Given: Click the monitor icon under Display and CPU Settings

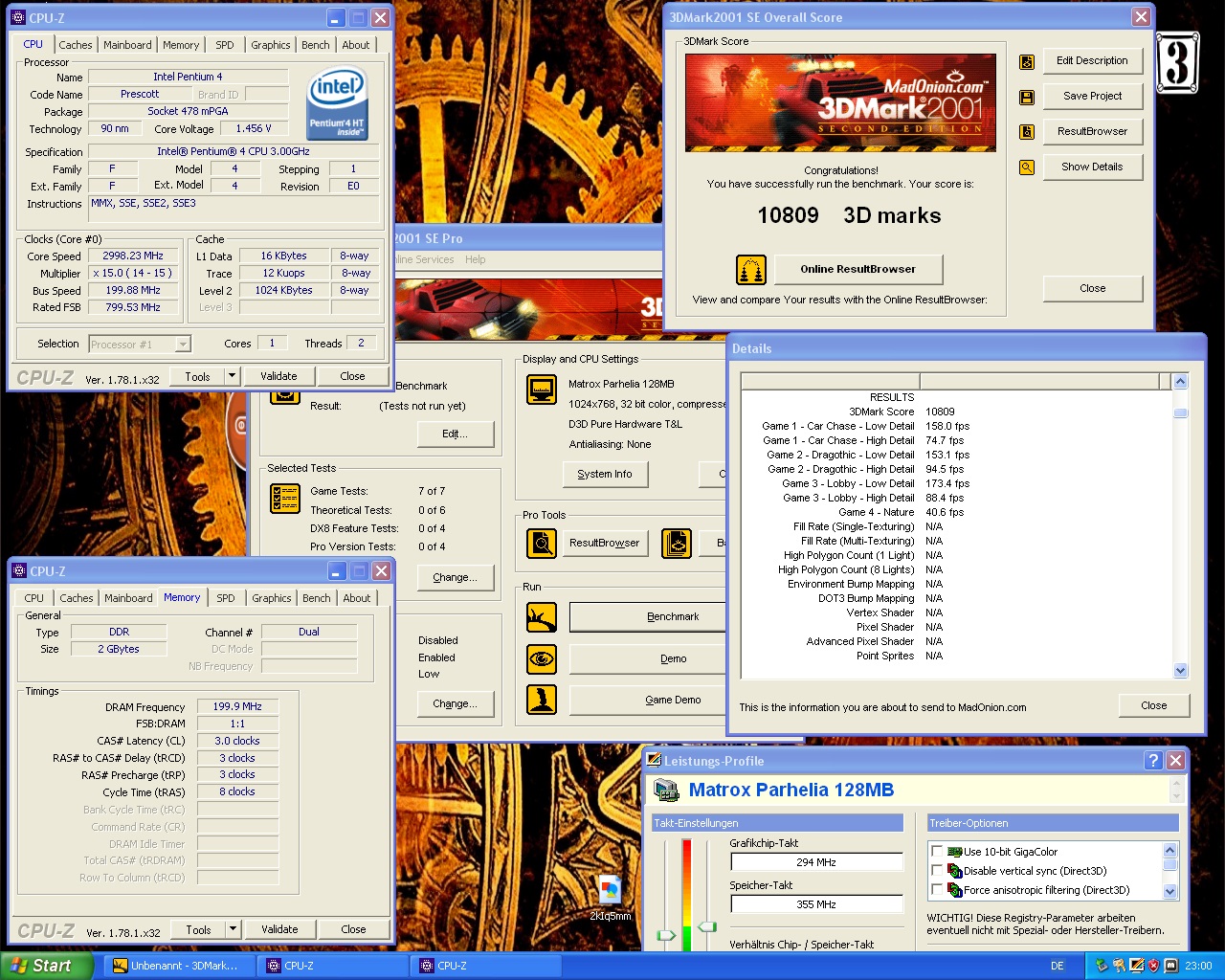Looking at the screenshot, I should (542, 390).
